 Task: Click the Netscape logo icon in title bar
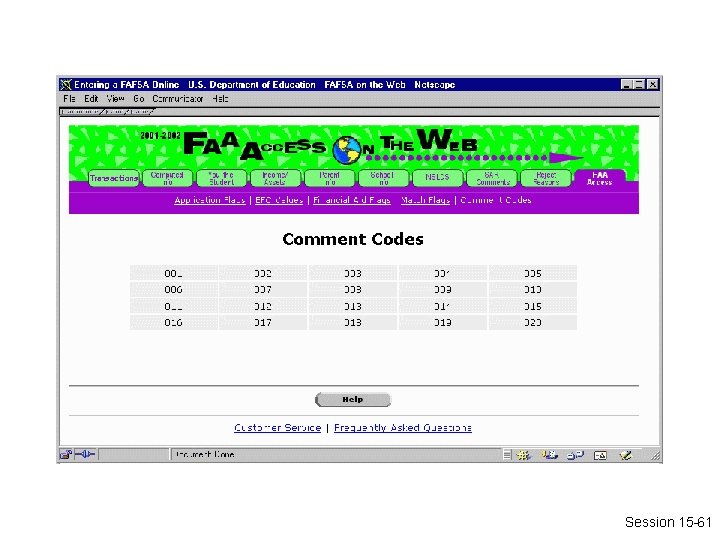point(66,84)
